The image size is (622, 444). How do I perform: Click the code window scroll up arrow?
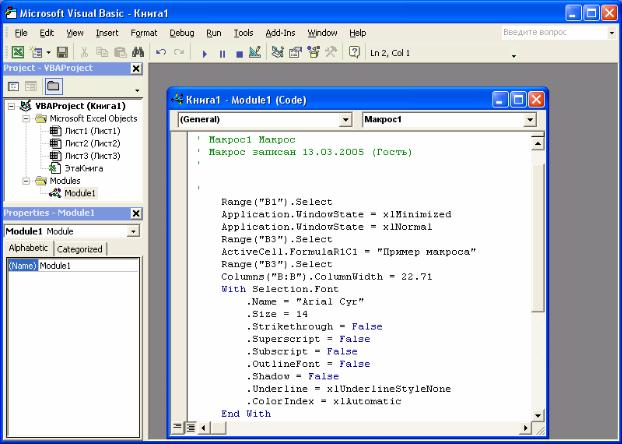coord(538,142)
